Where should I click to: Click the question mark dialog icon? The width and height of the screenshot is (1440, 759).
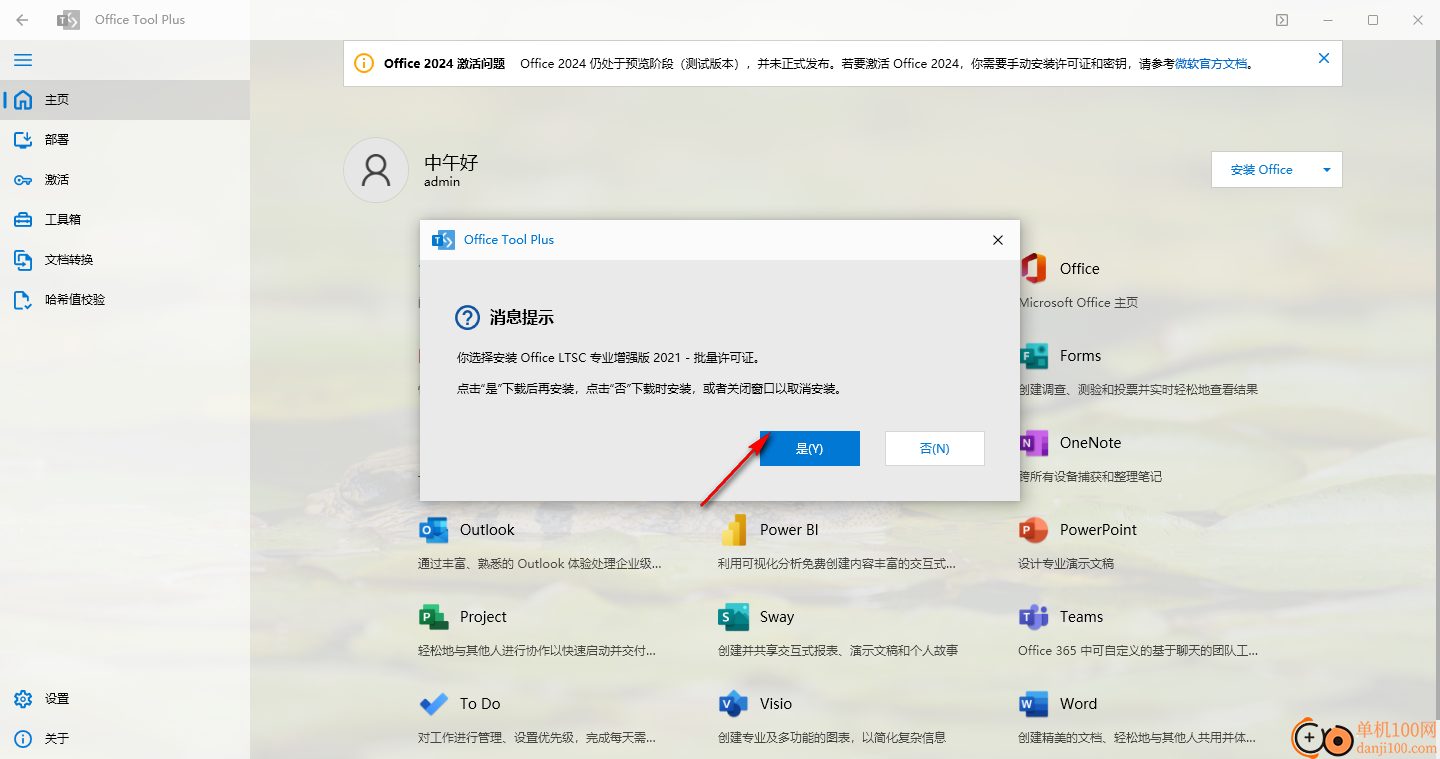[x=468, y=318]
